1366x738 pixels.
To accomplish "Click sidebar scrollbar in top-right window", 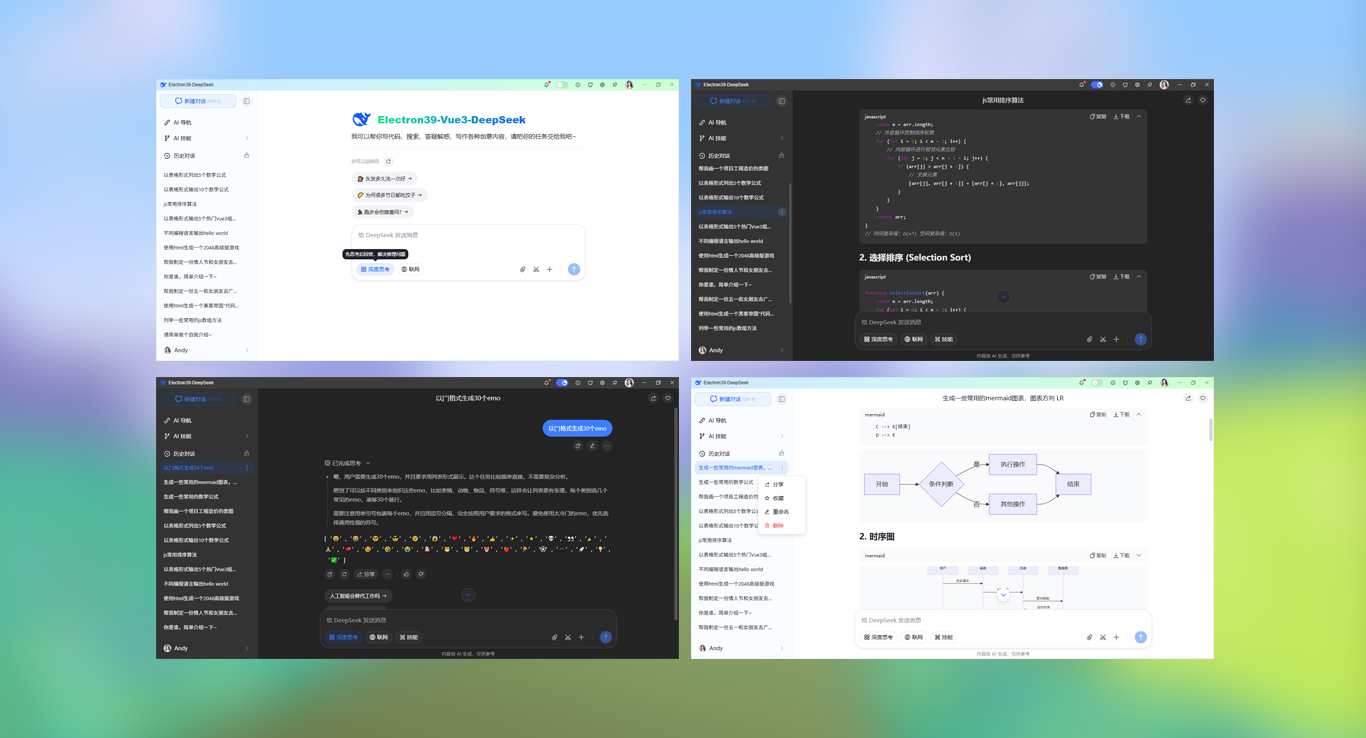I will 790,242.
